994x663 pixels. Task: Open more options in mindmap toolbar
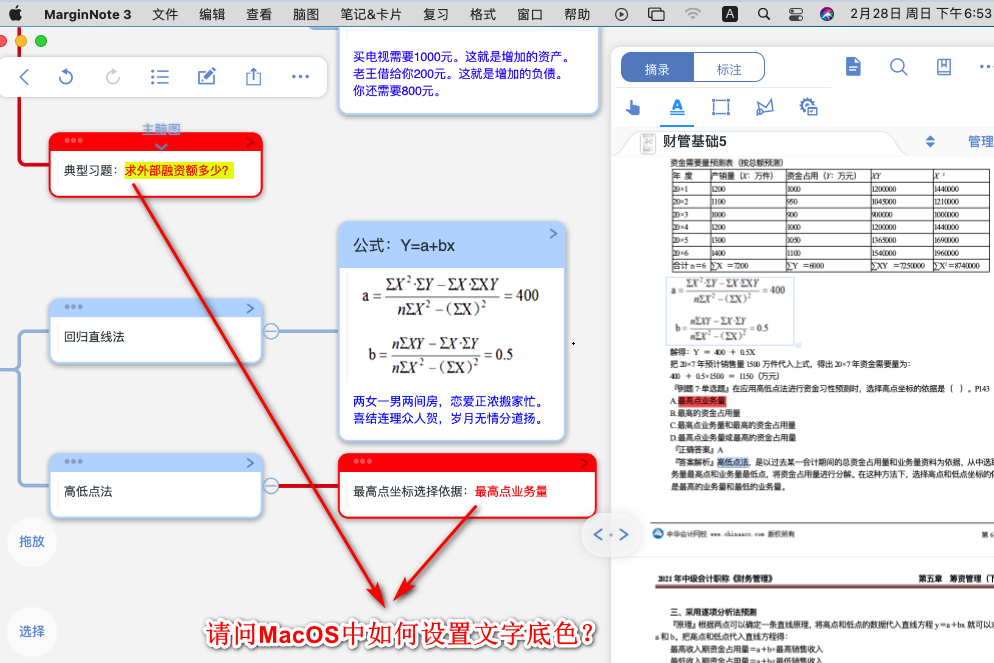[x=300, y=77]
